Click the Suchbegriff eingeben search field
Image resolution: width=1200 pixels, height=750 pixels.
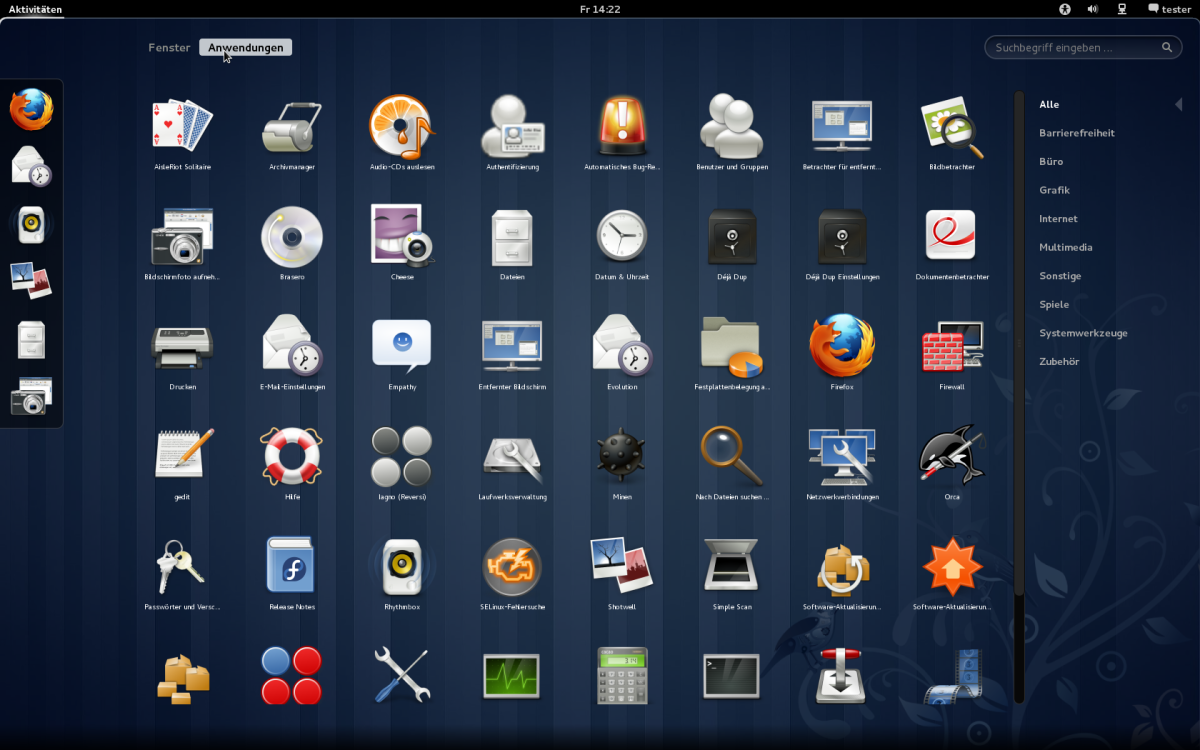tap(1075, 47)
